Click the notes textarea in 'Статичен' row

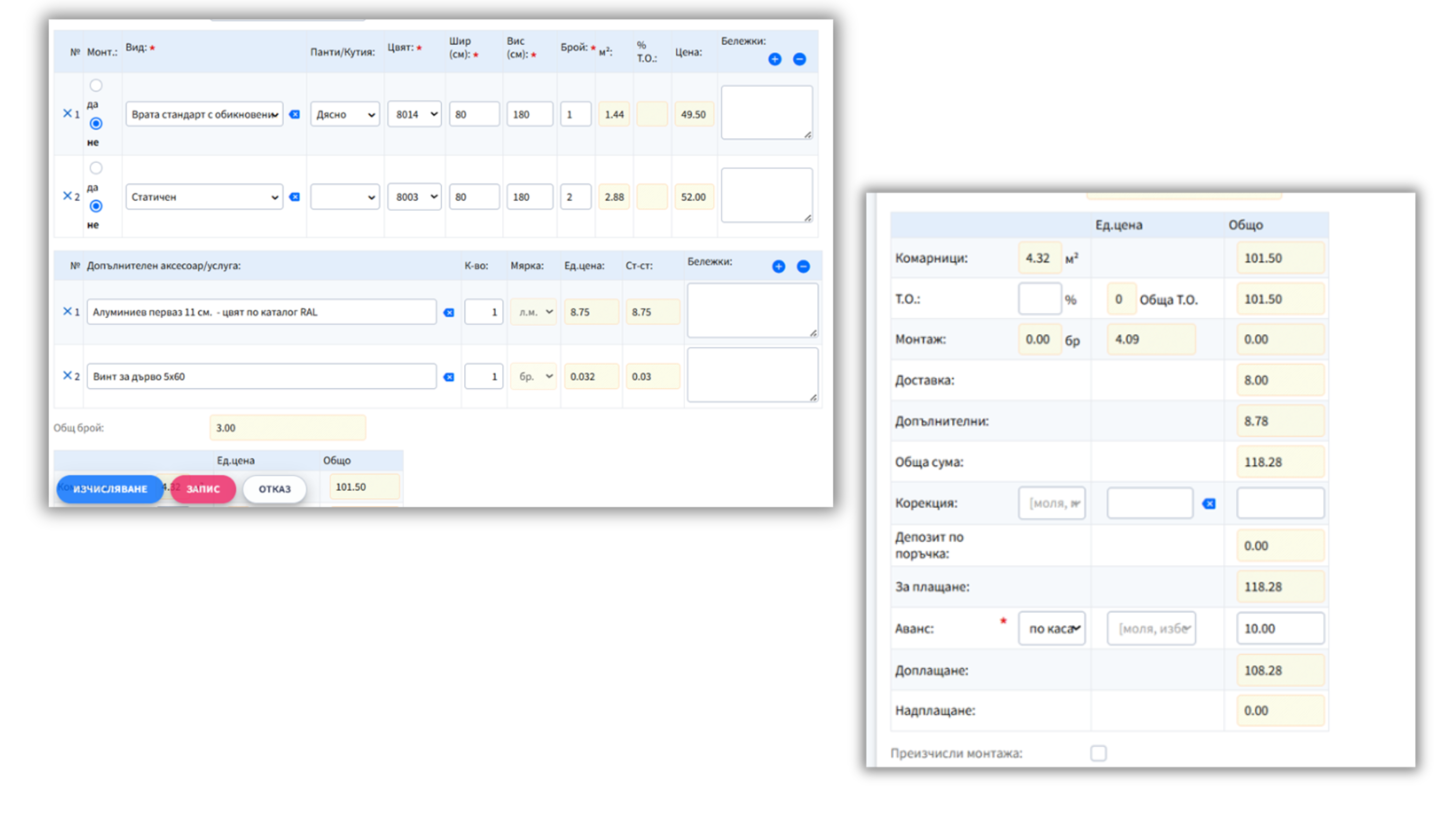click(767, 195)
